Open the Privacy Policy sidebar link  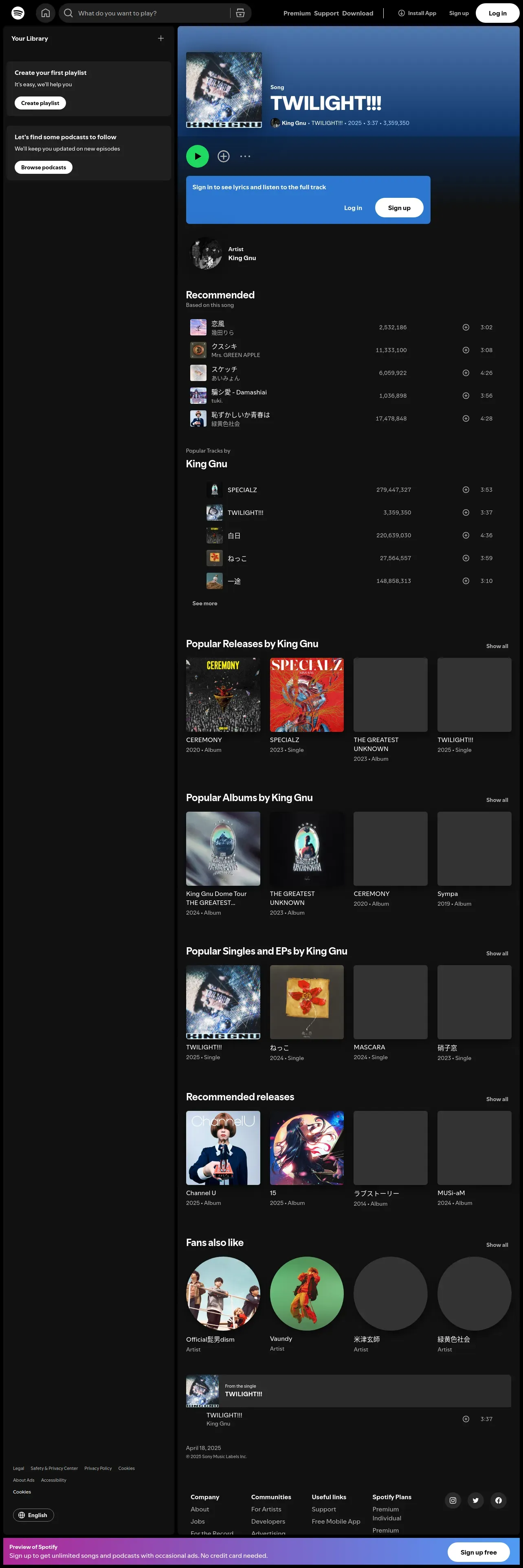[98, 1469]
